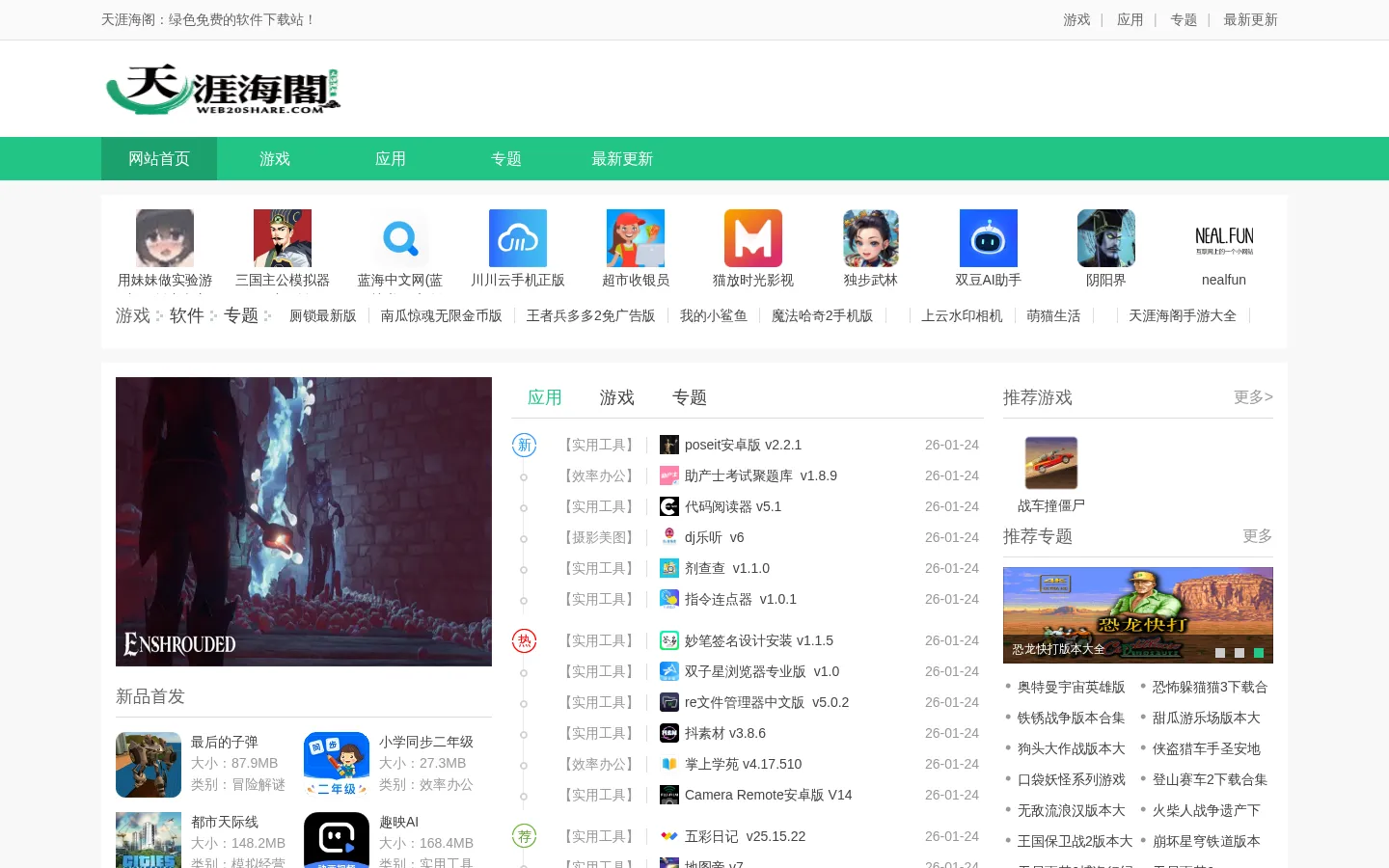The height and width of the screenshot is (868, 1389).
Task: Click the 应用 link in top header
Action: 1130,19
